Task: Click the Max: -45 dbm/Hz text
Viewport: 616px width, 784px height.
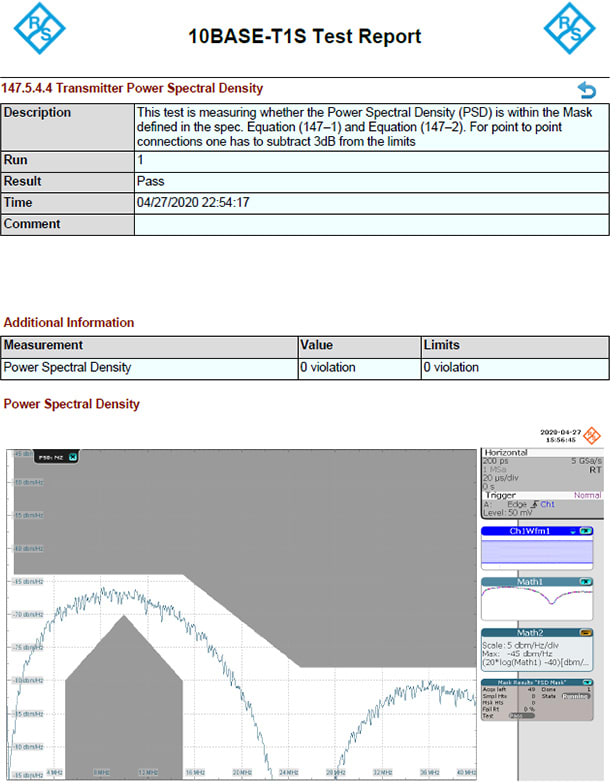Action: pos(517,654)
